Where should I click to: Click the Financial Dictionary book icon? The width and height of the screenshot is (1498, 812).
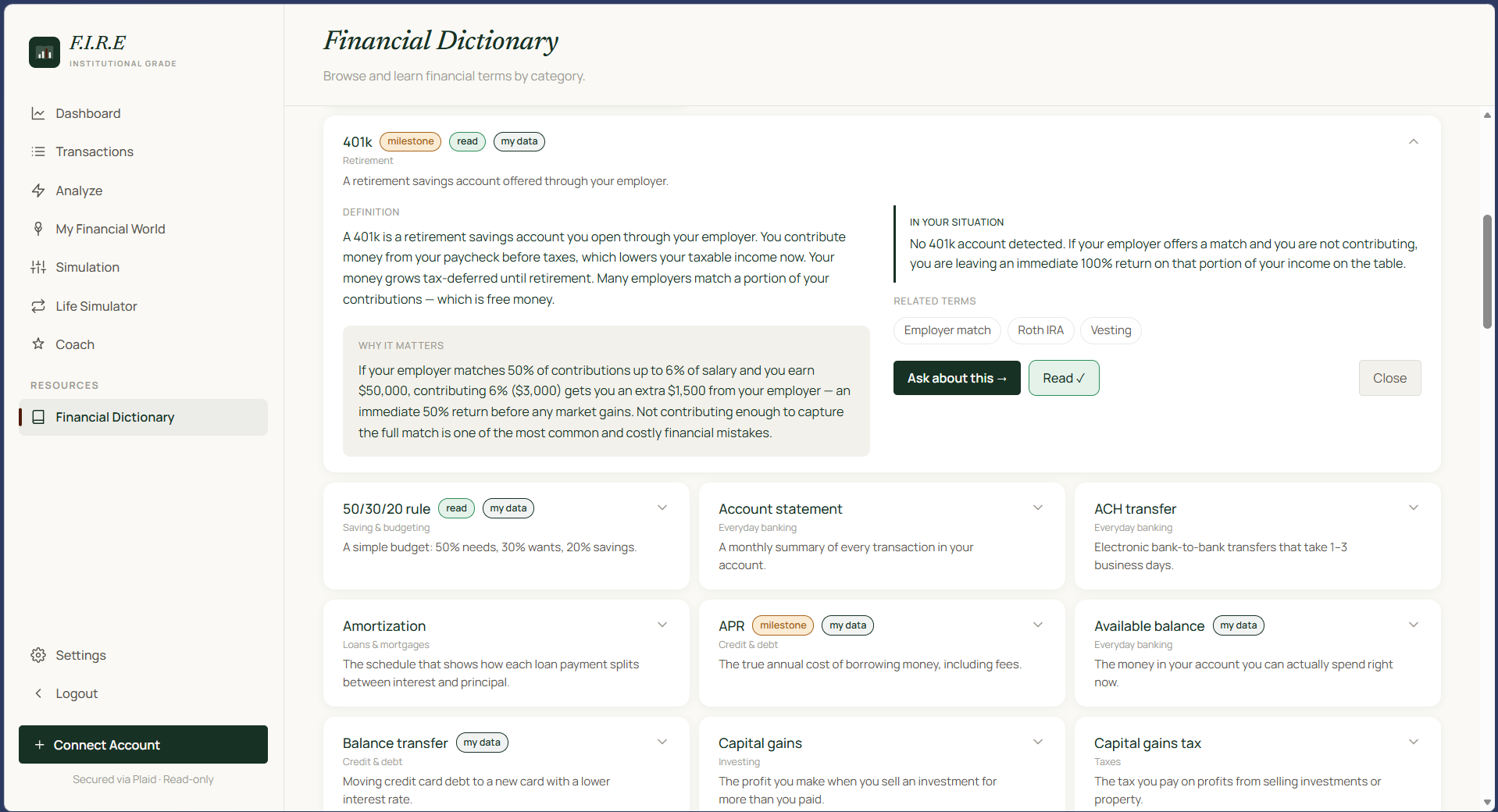[x=38, y=417]
